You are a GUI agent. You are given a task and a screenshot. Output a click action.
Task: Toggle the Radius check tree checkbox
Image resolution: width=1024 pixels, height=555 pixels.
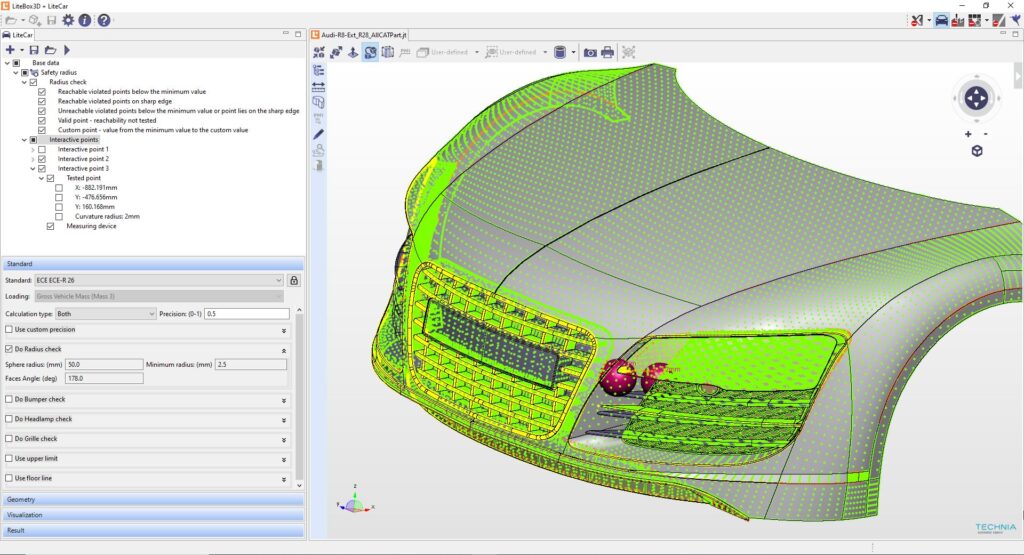coord(33,82)
